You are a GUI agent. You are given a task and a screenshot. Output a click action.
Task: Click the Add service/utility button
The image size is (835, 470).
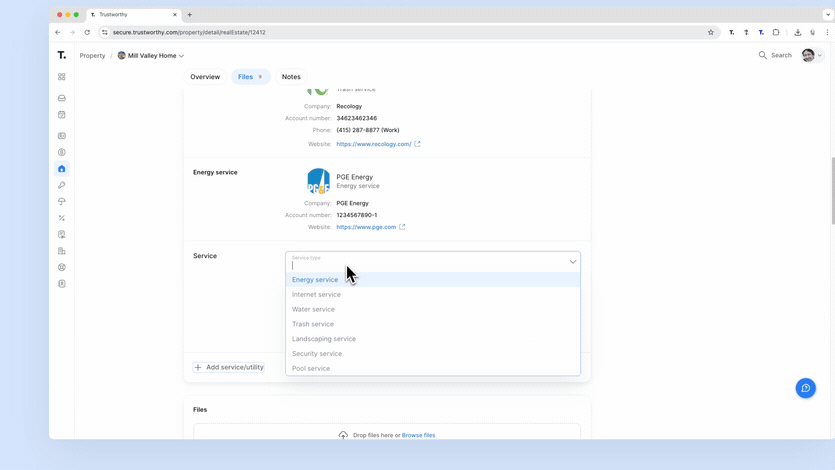pyautogui.click(x=229, y=367)
